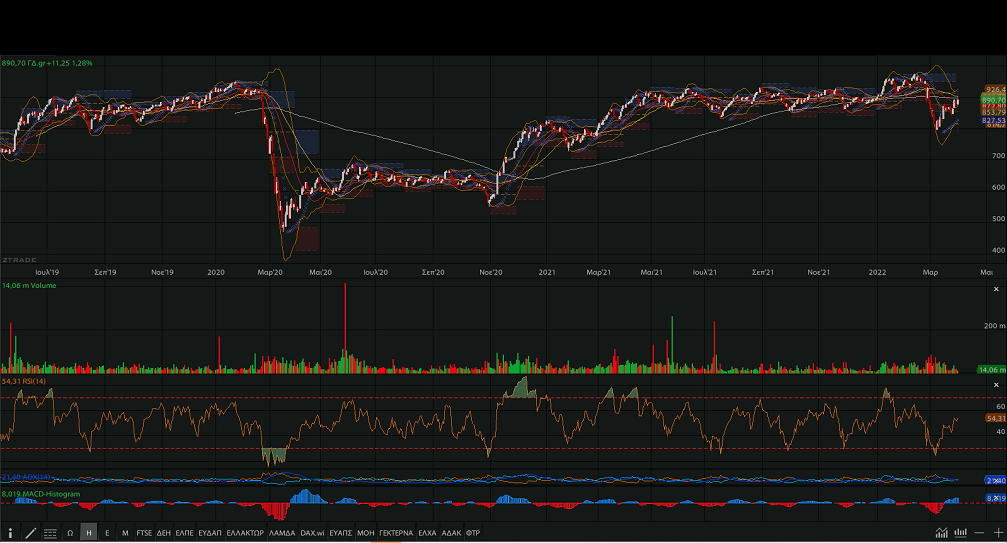Click the bar chart icon in the bottom-right toolbar

pos(961,533)
